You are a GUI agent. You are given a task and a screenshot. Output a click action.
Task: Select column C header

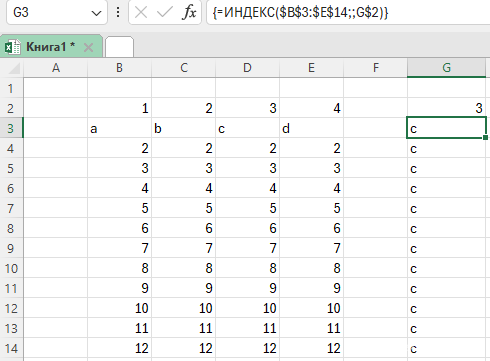[184, 68]
